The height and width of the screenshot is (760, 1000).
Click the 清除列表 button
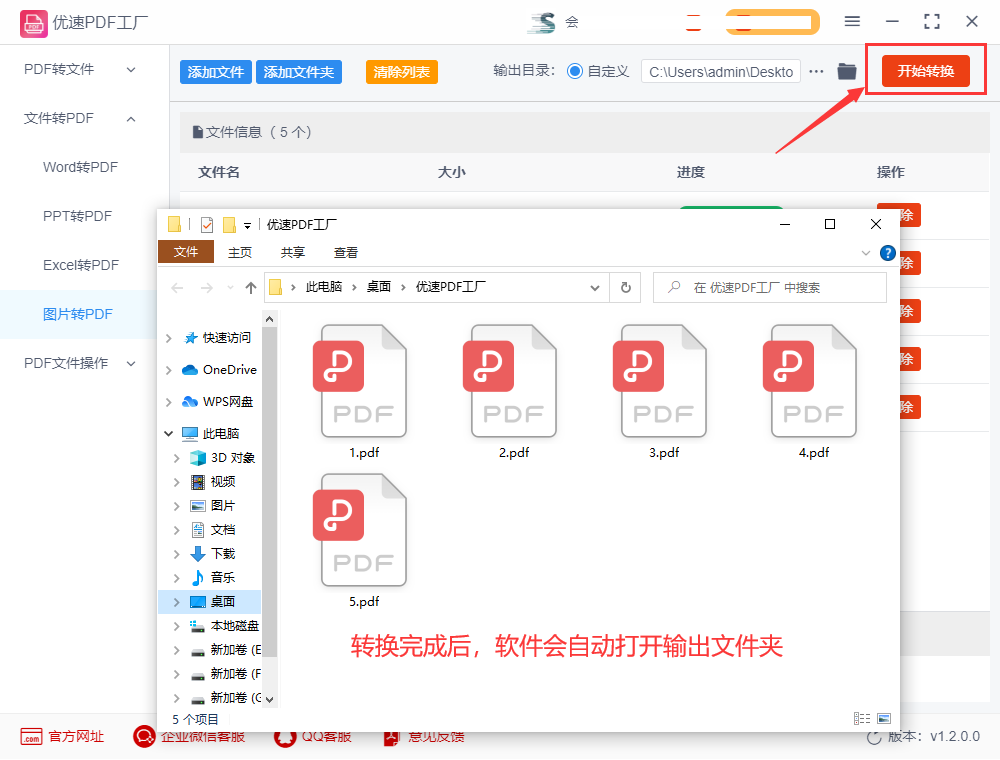pyautogui.click(x=402, y=72)
